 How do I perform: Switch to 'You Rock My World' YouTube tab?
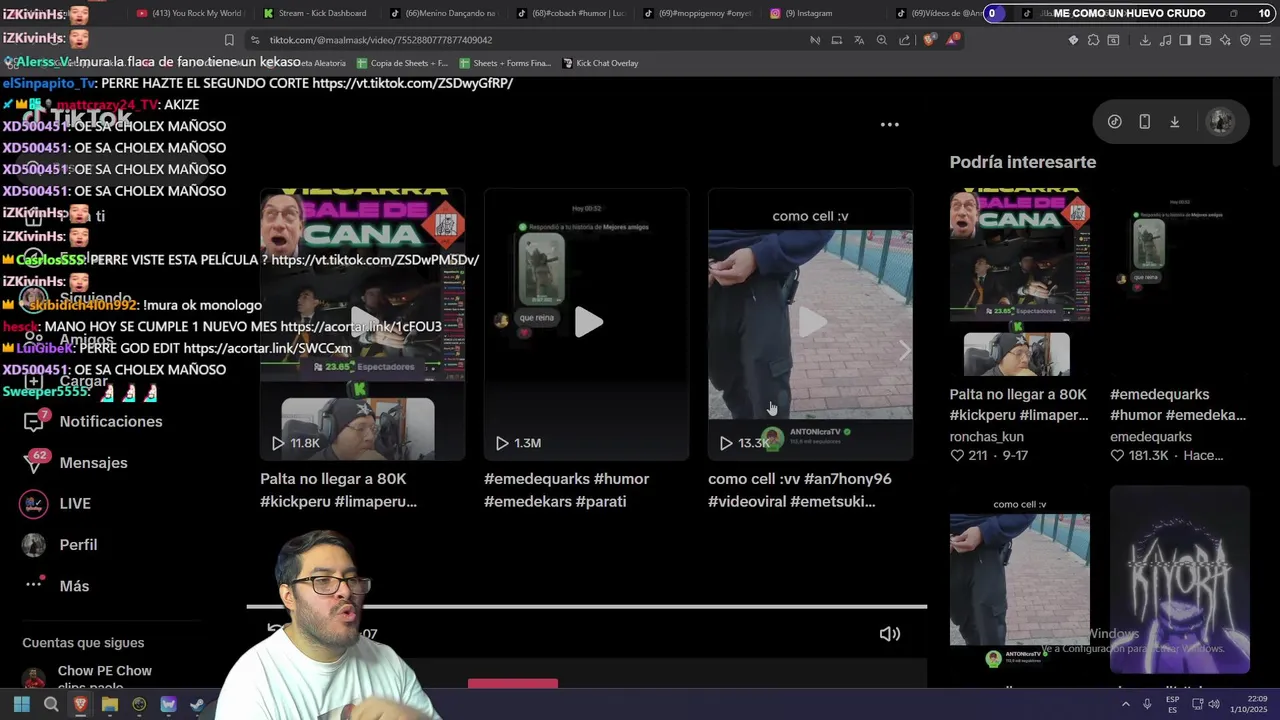[188, 14]
